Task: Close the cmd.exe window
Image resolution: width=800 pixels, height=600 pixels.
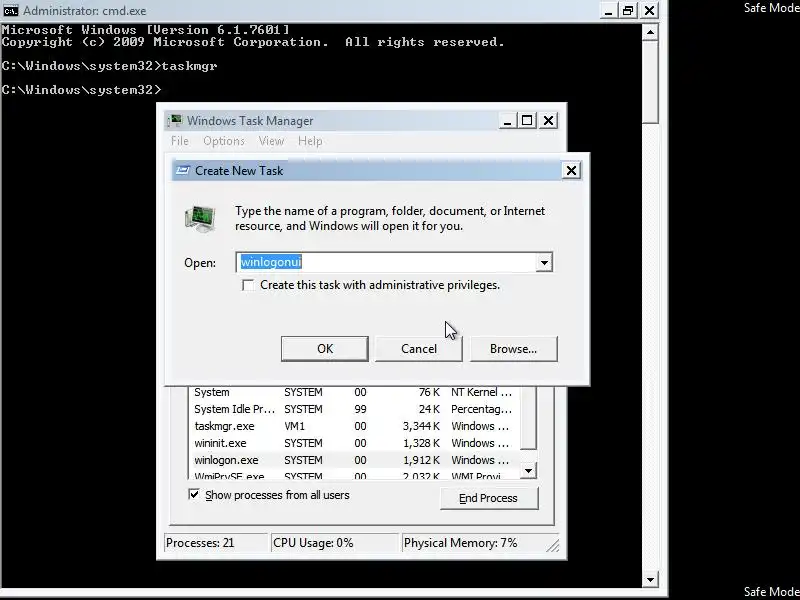Action: [x=649, y=11]
